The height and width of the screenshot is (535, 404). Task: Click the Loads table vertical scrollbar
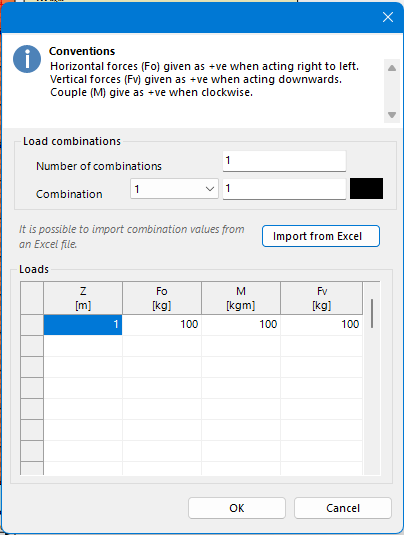372,314
